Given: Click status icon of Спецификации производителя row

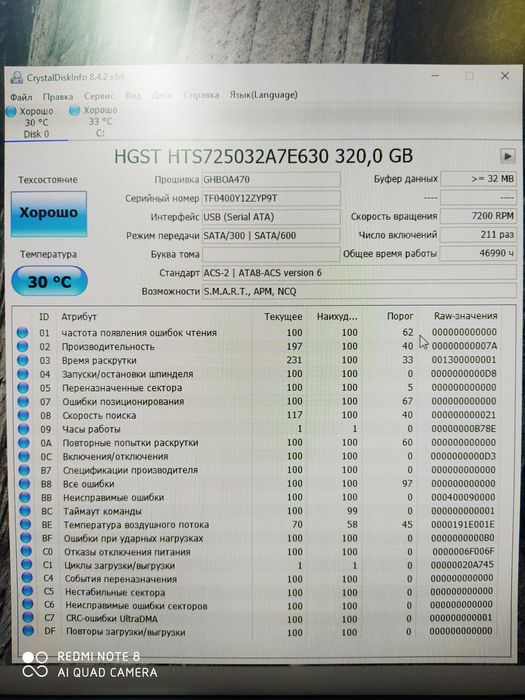Looking at the screenshot, I should click(25, 471).
